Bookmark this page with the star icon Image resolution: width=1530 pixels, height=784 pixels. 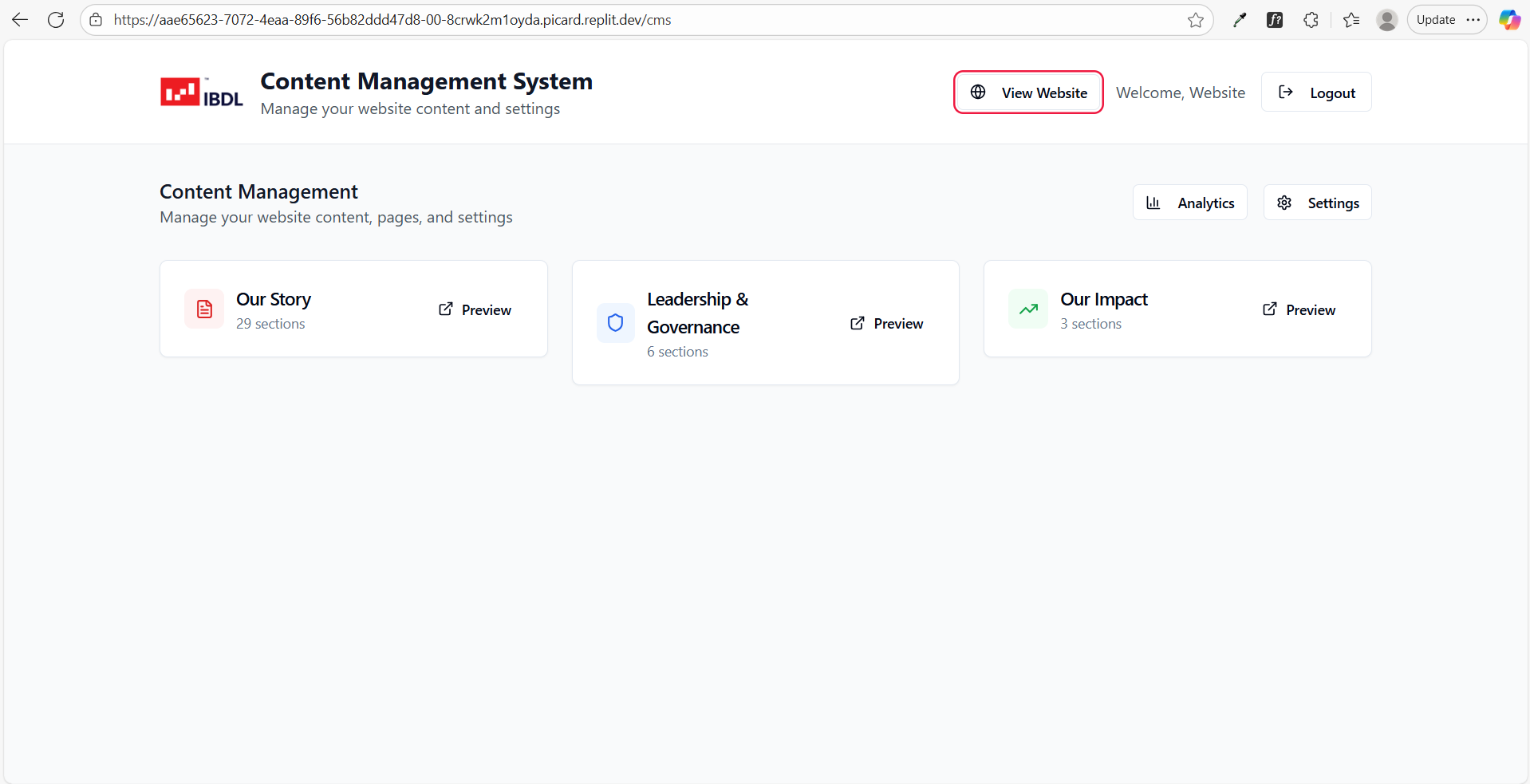click(1195, 20)
